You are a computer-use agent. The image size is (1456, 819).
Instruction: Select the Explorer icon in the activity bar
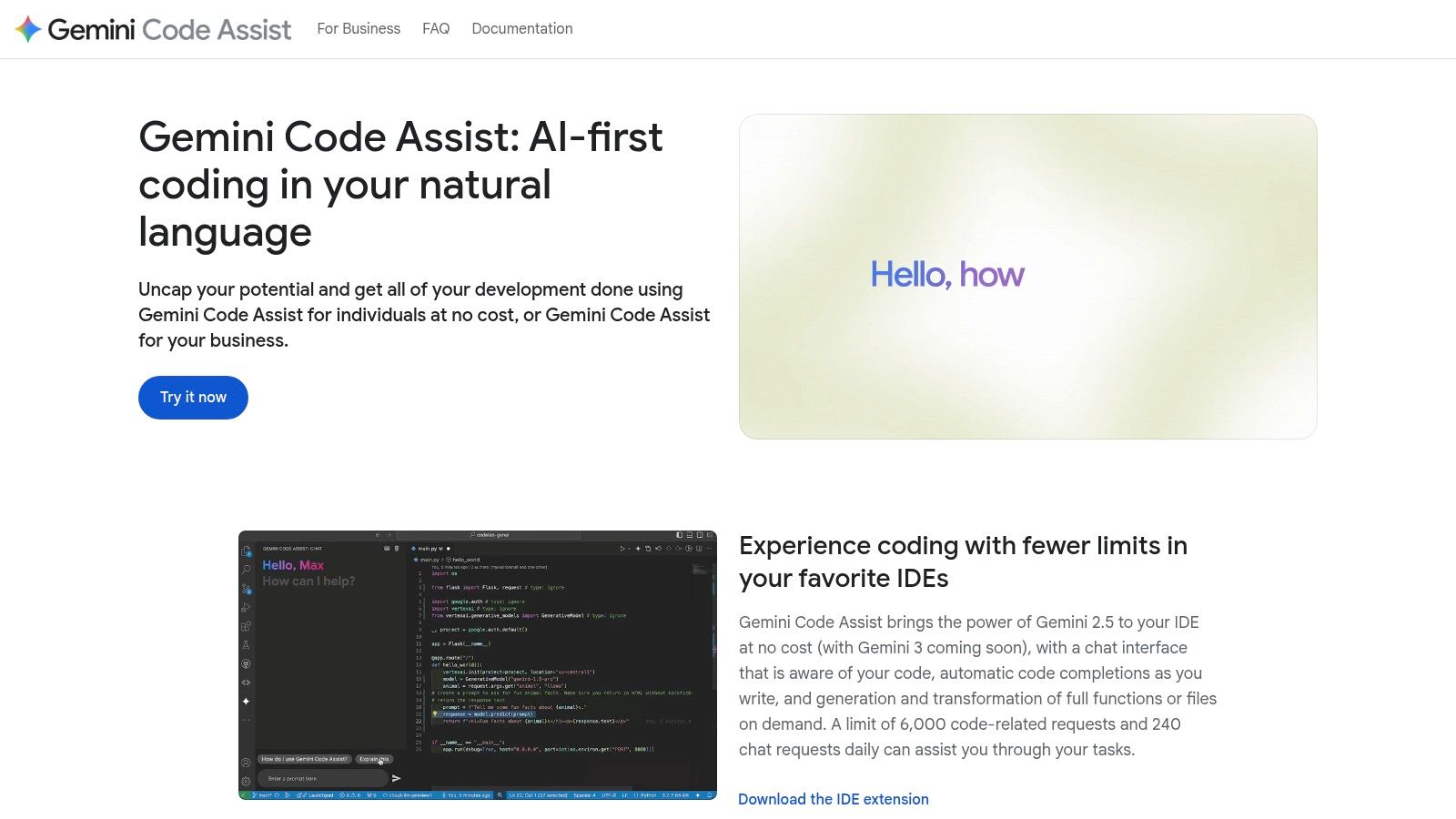(x=245, y=551)
